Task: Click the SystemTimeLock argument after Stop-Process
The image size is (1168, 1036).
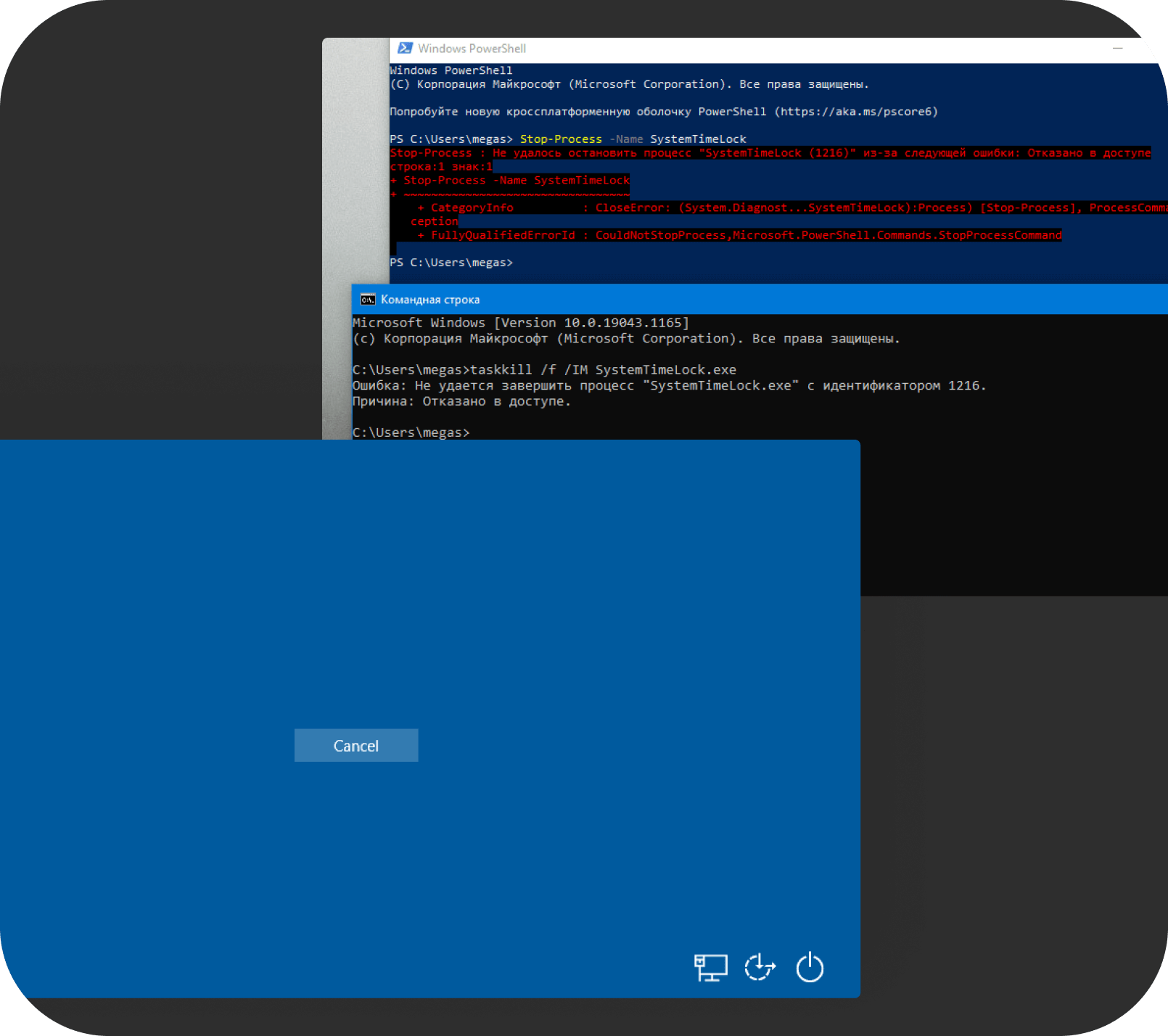Action: (698, 139)
